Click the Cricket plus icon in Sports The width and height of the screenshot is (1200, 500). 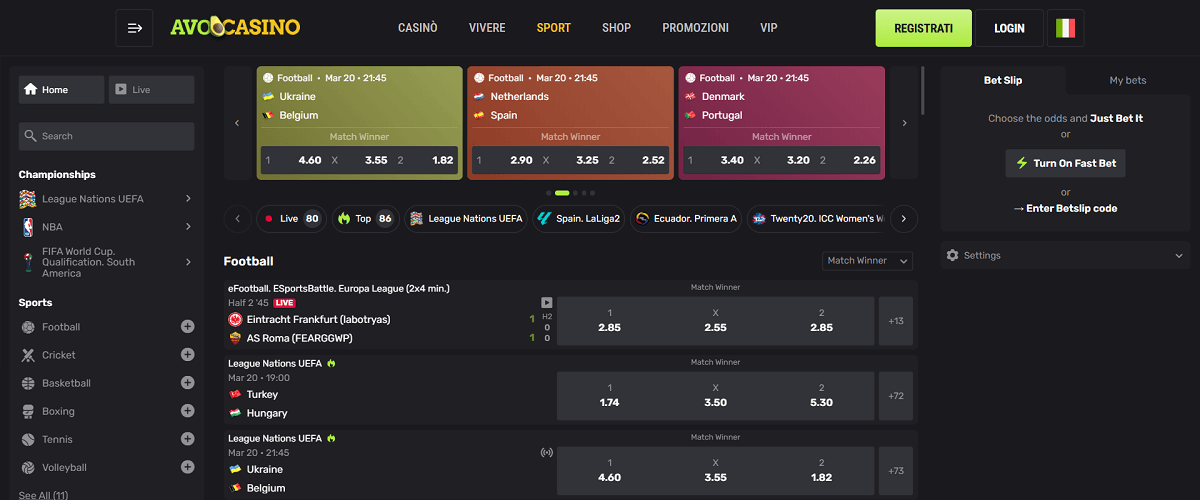[x=187, y=355]
